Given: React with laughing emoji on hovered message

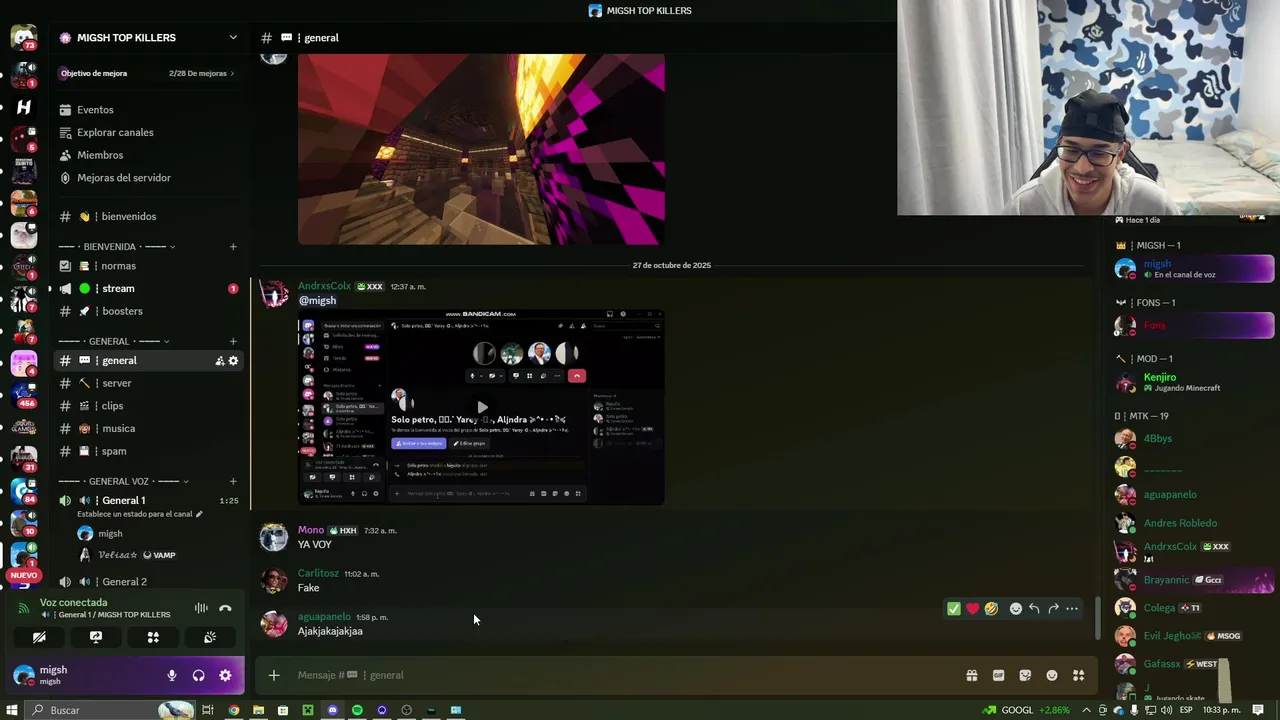Looking at the screenshot, I should (x=991, y=608).
